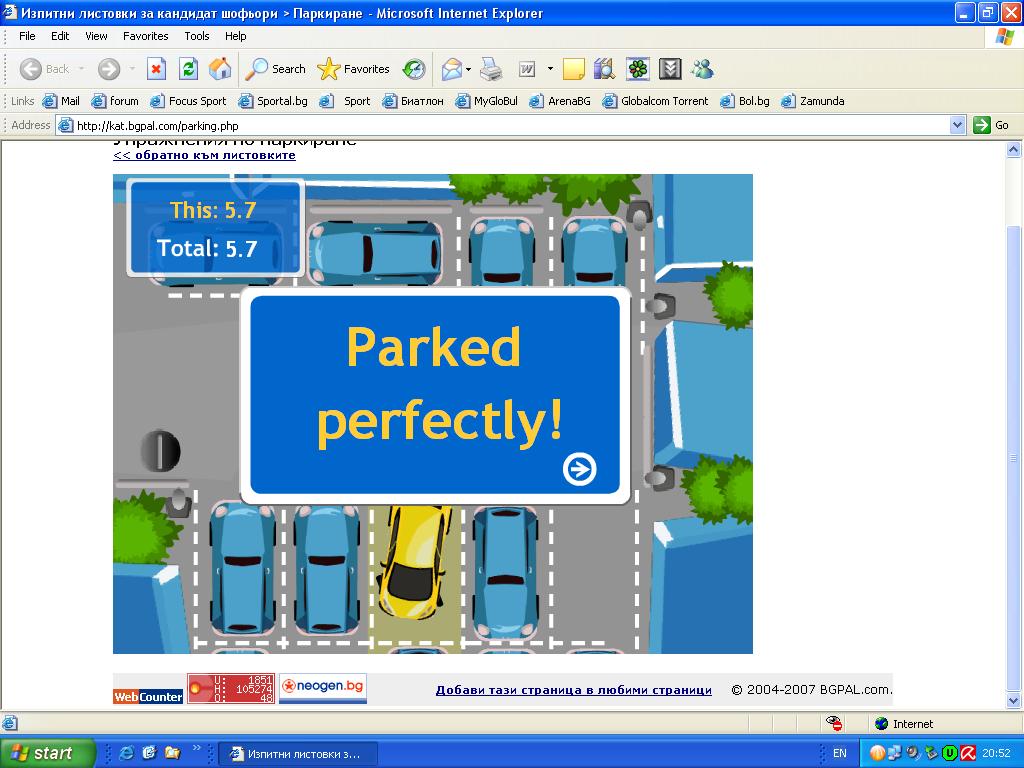1024x768 pixels.
Task: Open the Windows Messenger icon
Action: (702, 69)
